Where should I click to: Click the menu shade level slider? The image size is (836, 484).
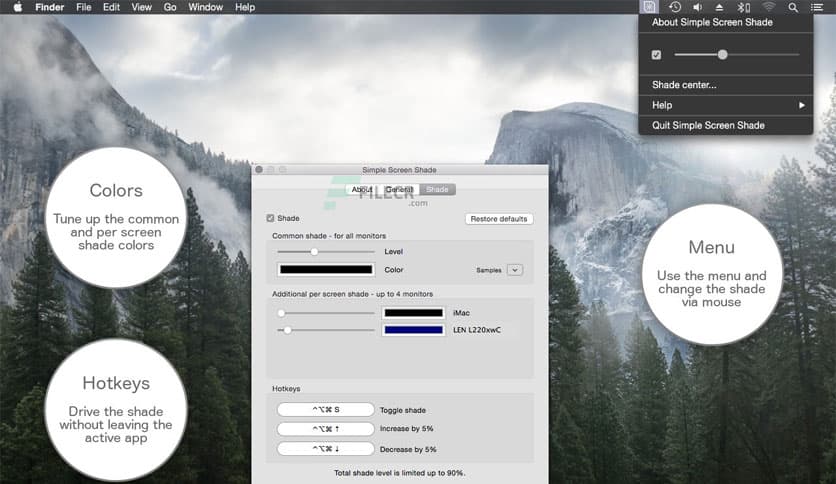tap(736, 54)
